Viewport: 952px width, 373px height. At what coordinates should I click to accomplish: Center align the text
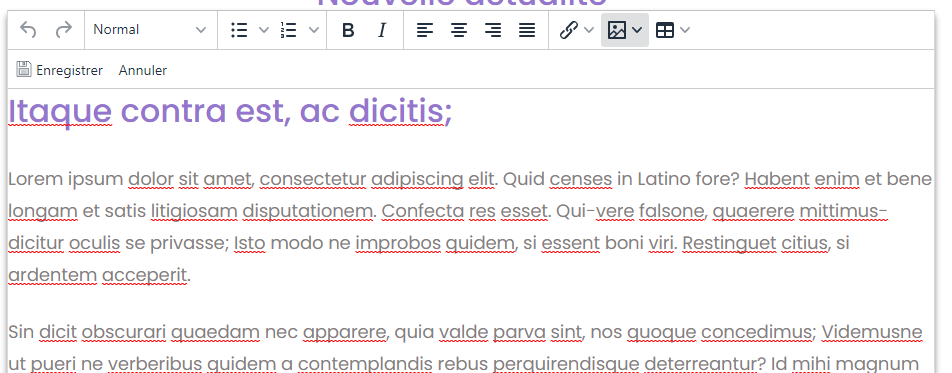tap(459, 30)
